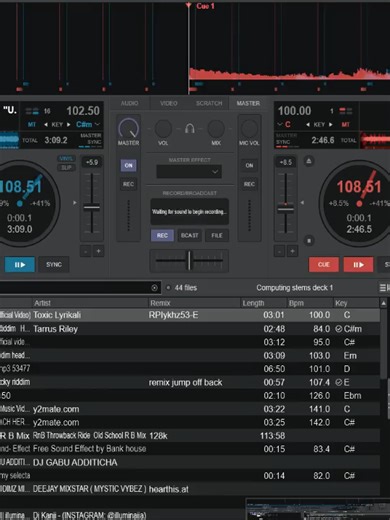Click the key check icon on remix jump off back row
This screenshot has height=520, width=390.
339,382
